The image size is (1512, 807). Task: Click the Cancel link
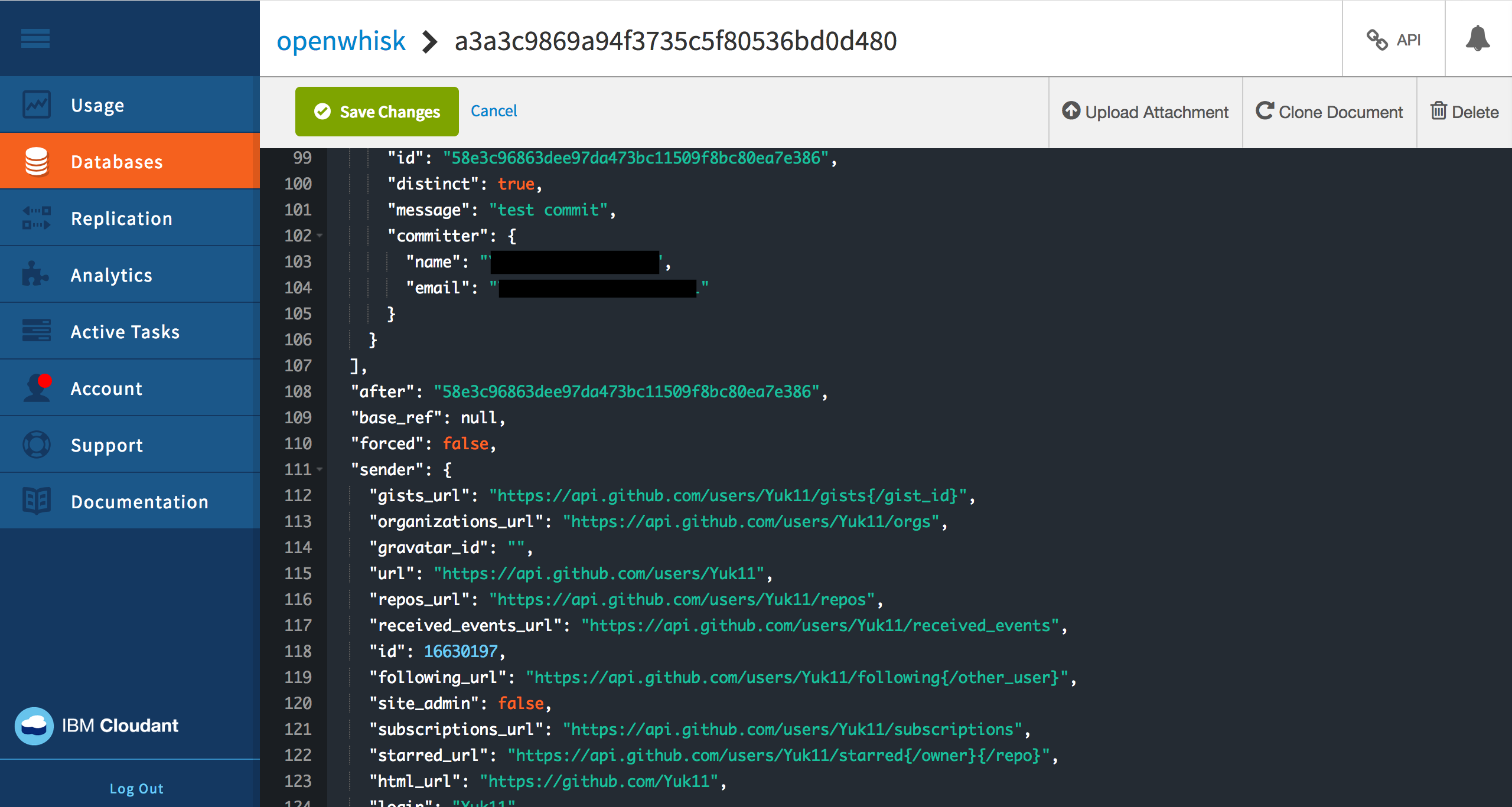point(494,111)
